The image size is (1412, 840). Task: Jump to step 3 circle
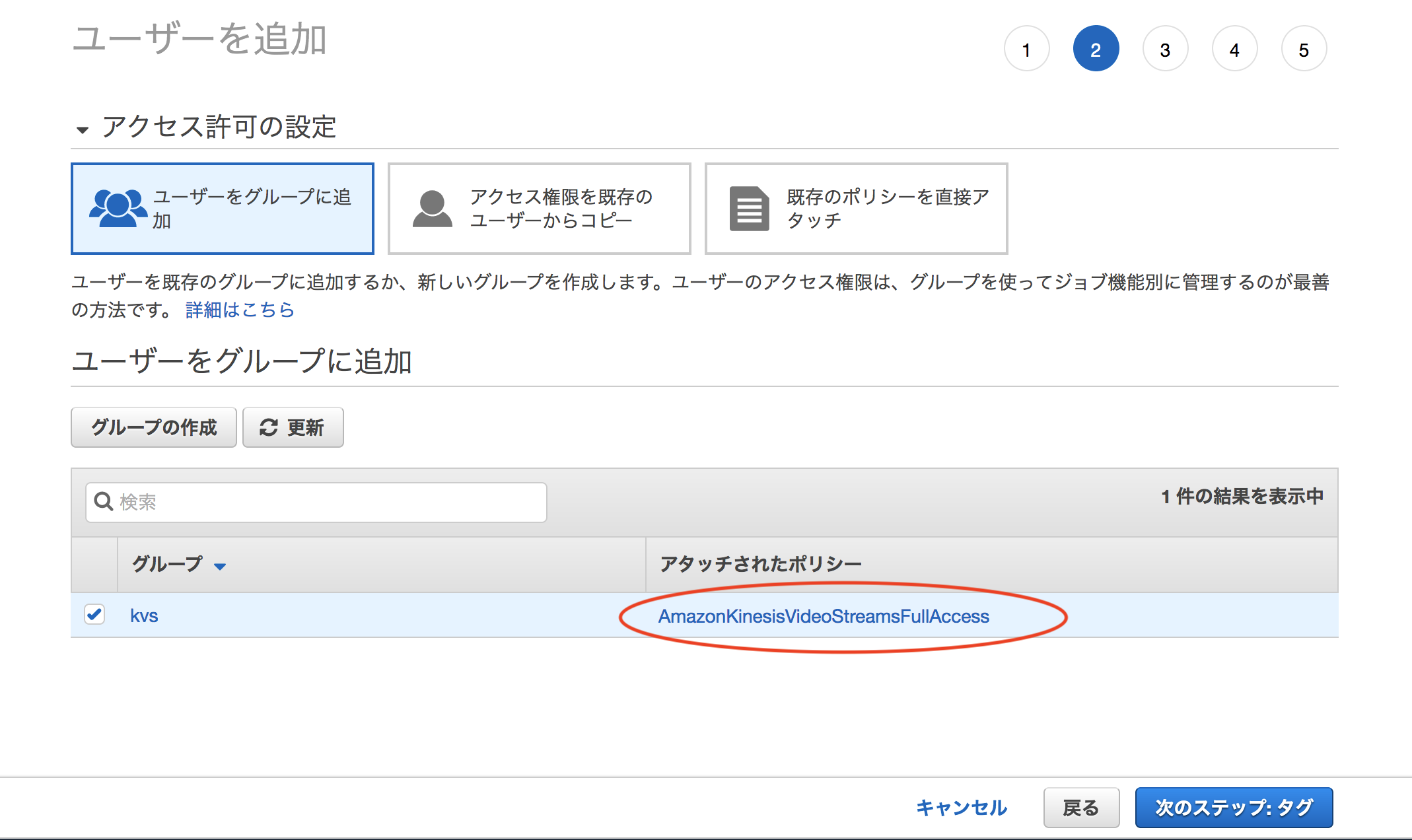point(1165,50)
